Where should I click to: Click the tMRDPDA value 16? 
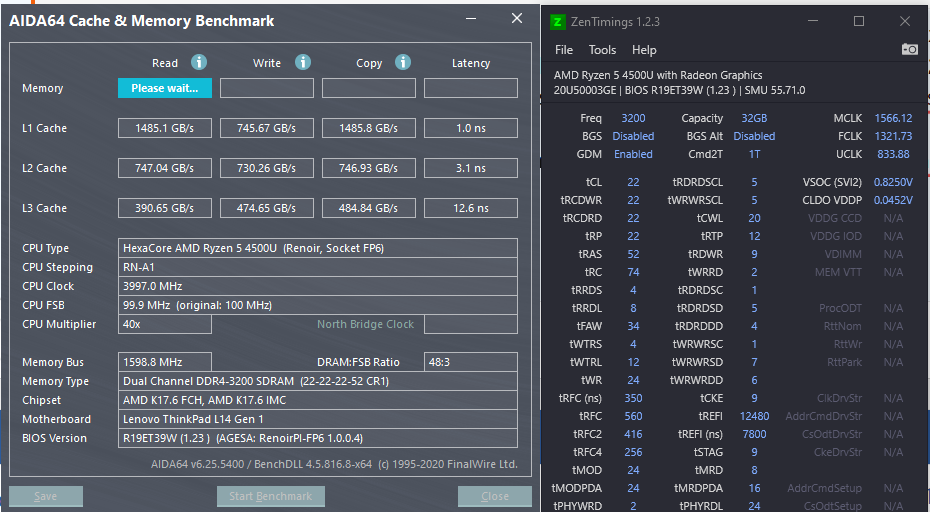[x=754, y=488]
